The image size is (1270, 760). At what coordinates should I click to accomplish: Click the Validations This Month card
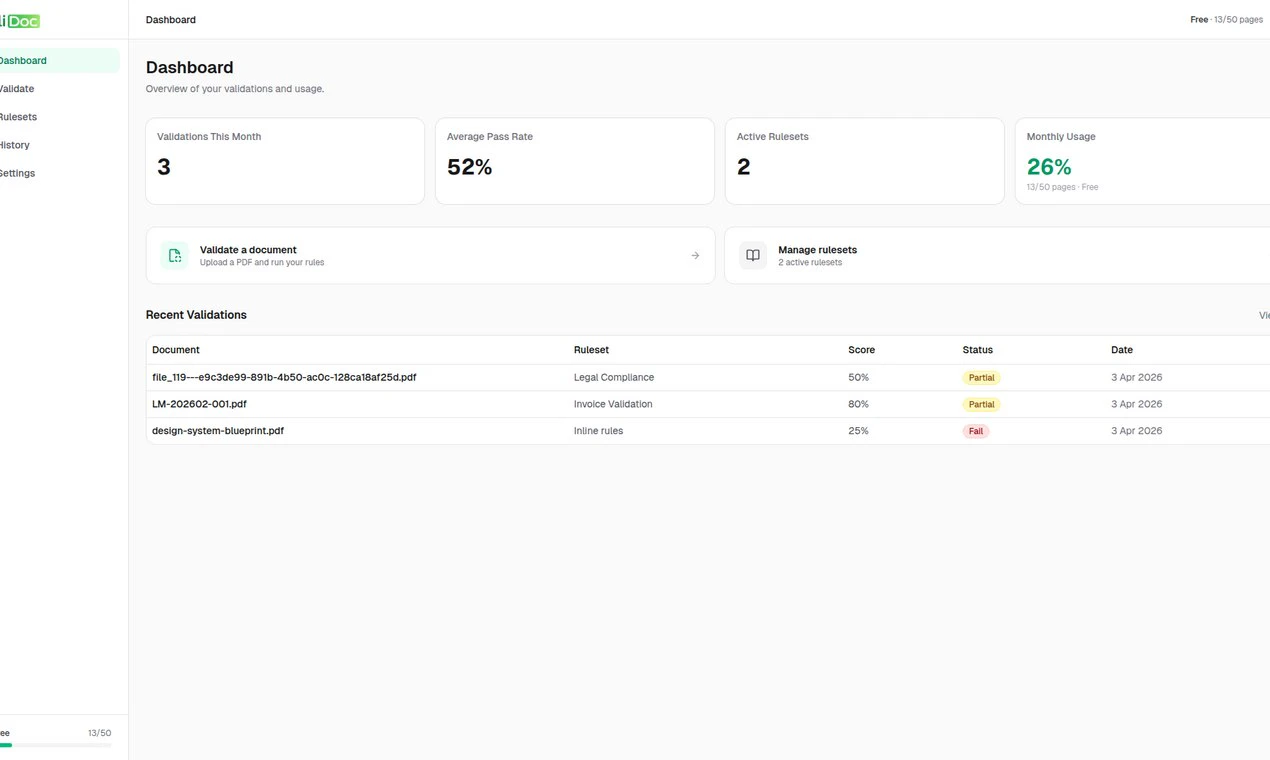(285, 161)
